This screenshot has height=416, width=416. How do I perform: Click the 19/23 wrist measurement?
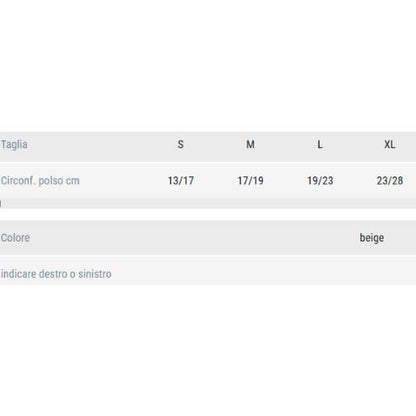pos(320,181)
